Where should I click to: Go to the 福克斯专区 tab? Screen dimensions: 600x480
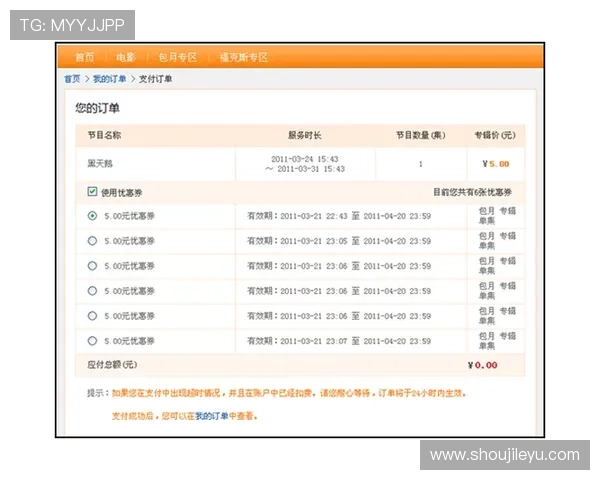(243, 57)
